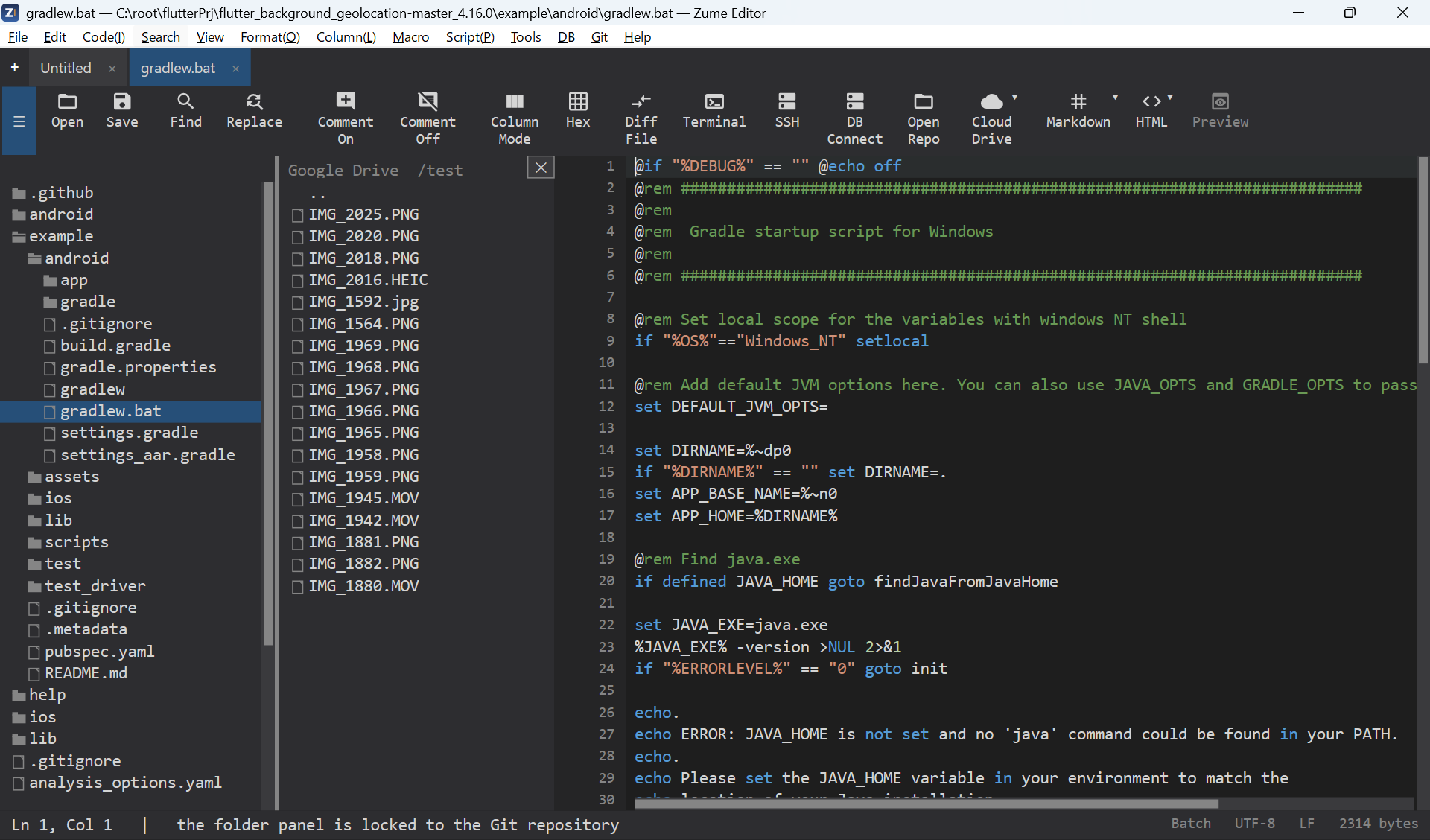Viewport: 1430px width, 840px height.
Task: Go up to the parent folder '..'
Action: [319, 194]
